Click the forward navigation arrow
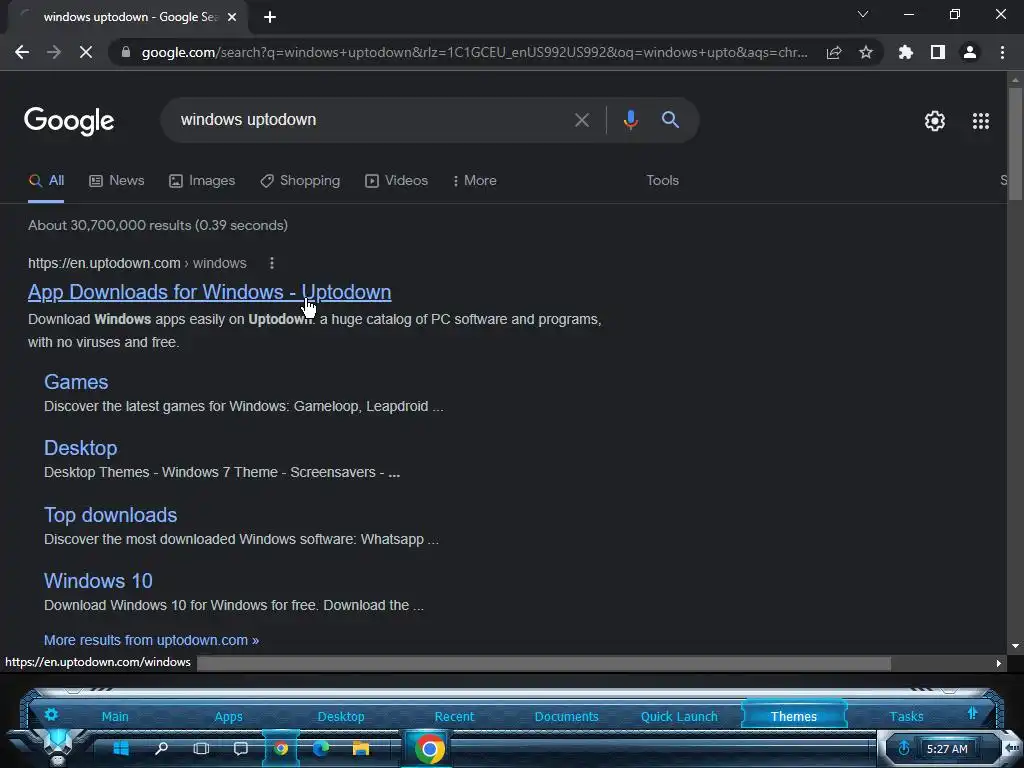Viewport: 1024px width, 768px height. click(x=54, y=52)
